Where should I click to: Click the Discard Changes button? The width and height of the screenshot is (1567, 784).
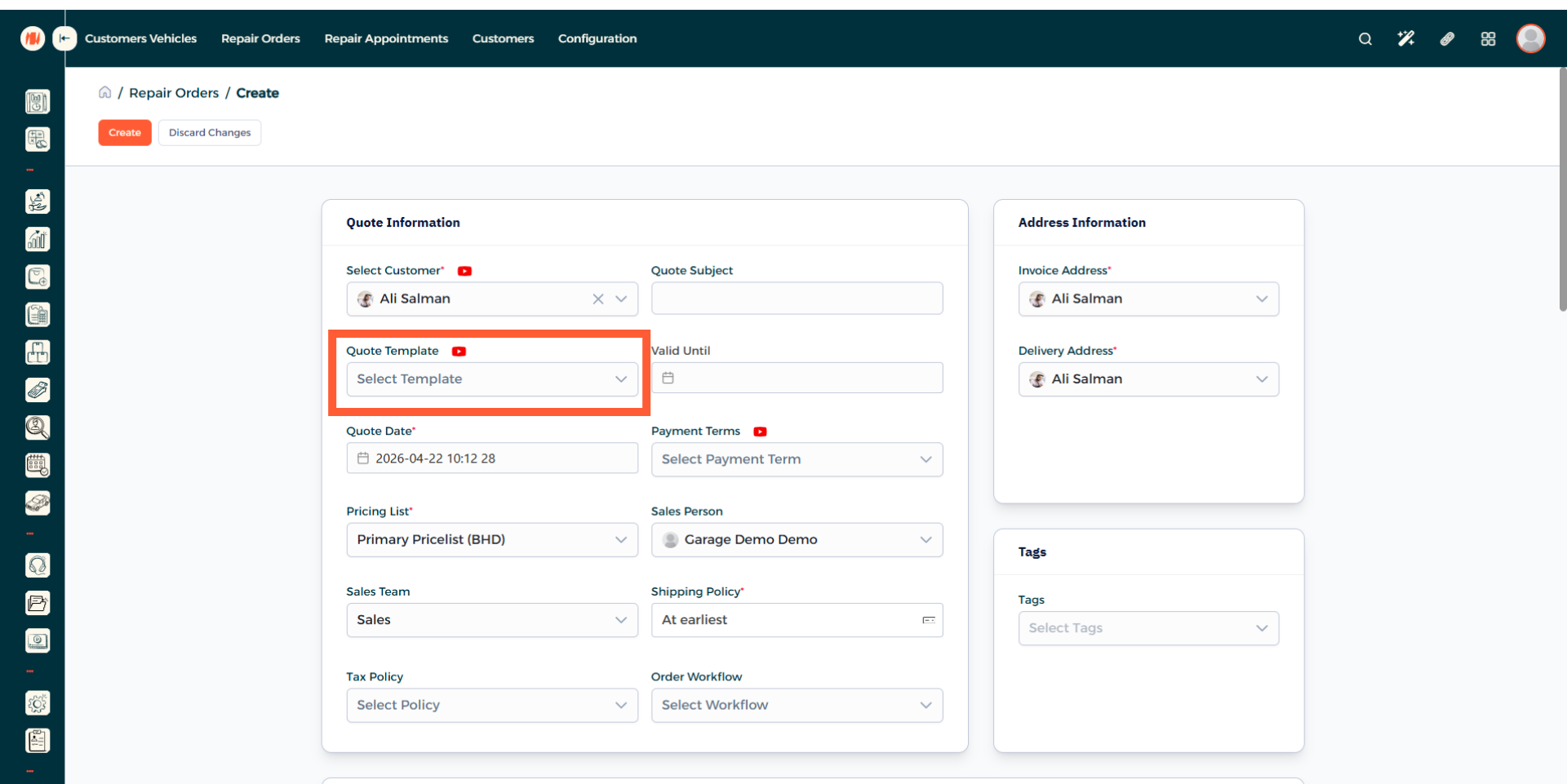(210, 132)
